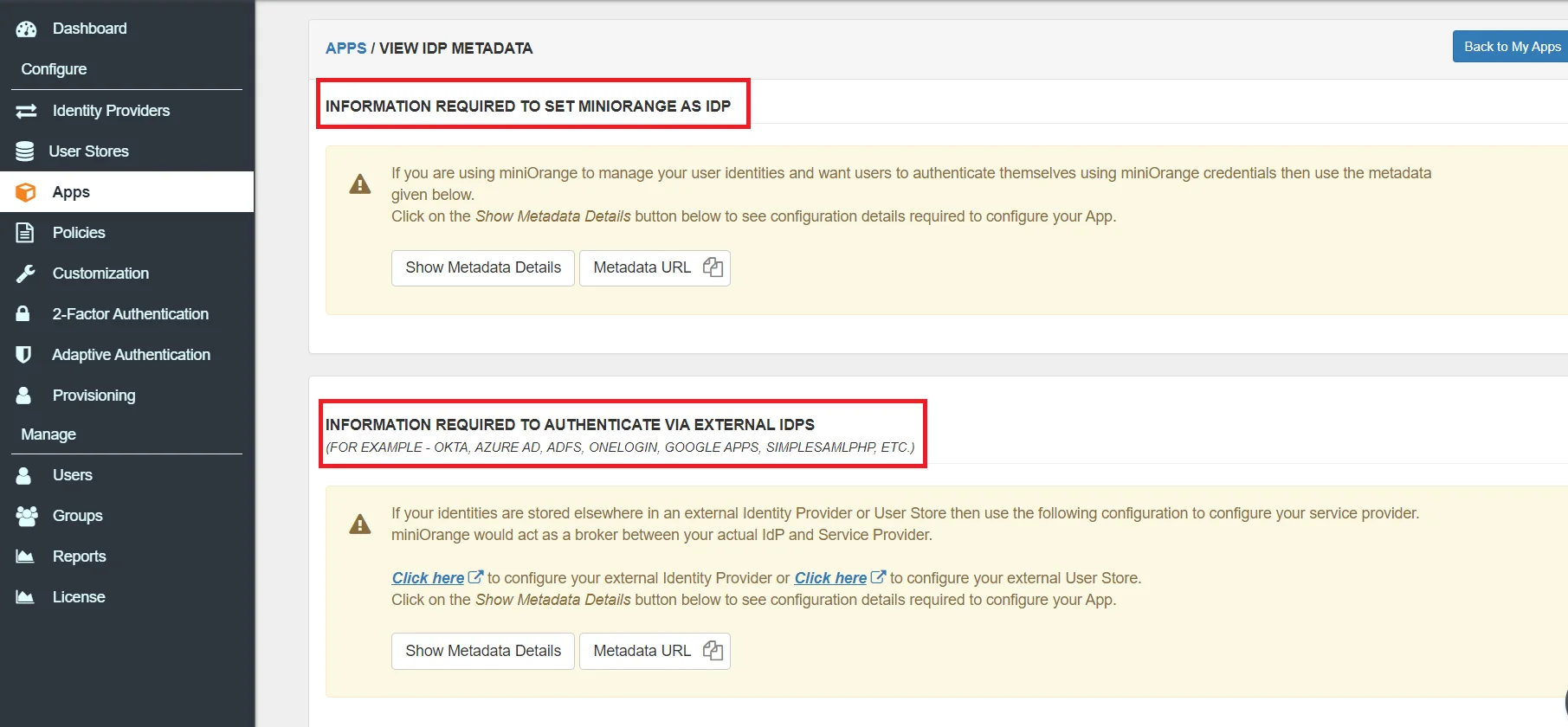
Task: Click the Customization wrench icon
Action: (x=25, y=273)
